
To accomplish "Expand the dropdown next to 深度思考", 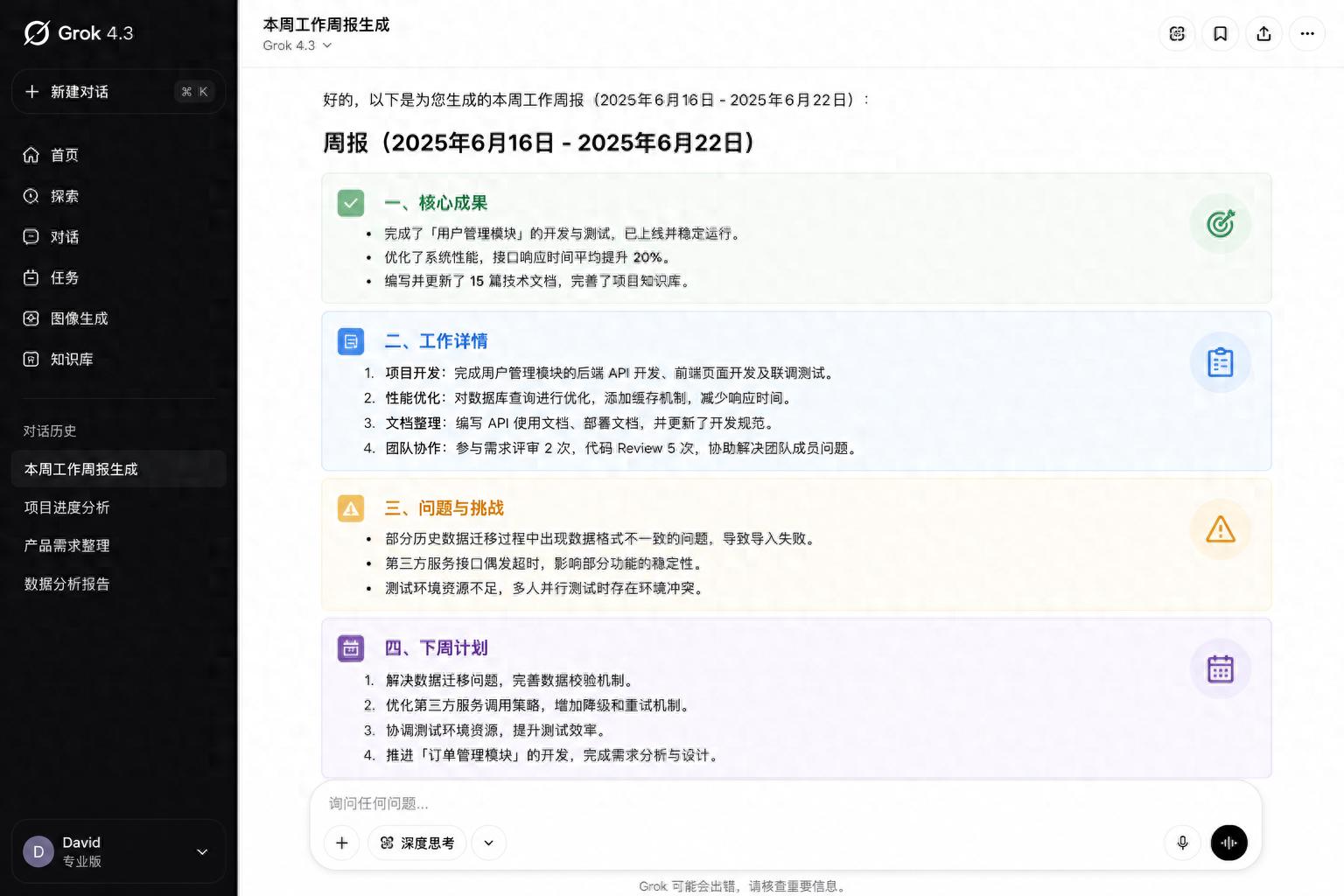I will click(x=489, y=843).
